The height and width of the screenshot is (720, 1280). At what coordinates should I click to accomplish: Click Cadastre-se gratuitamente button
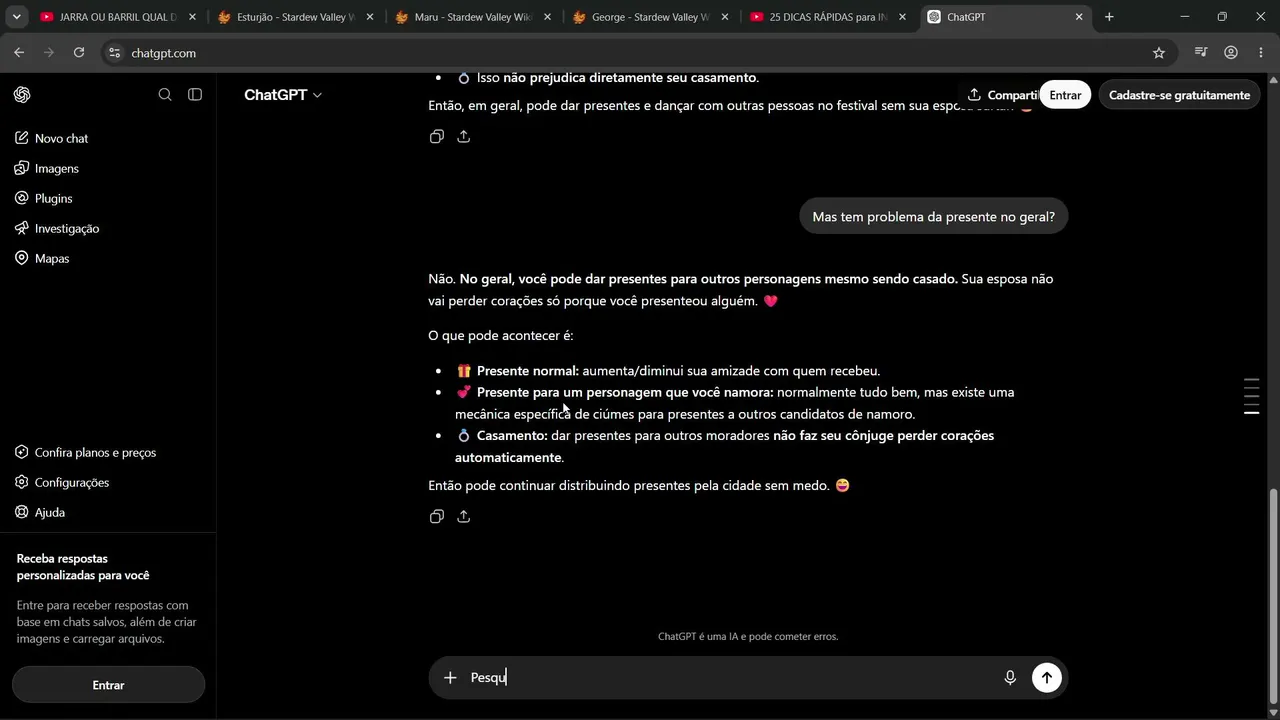click(1179, 95)
